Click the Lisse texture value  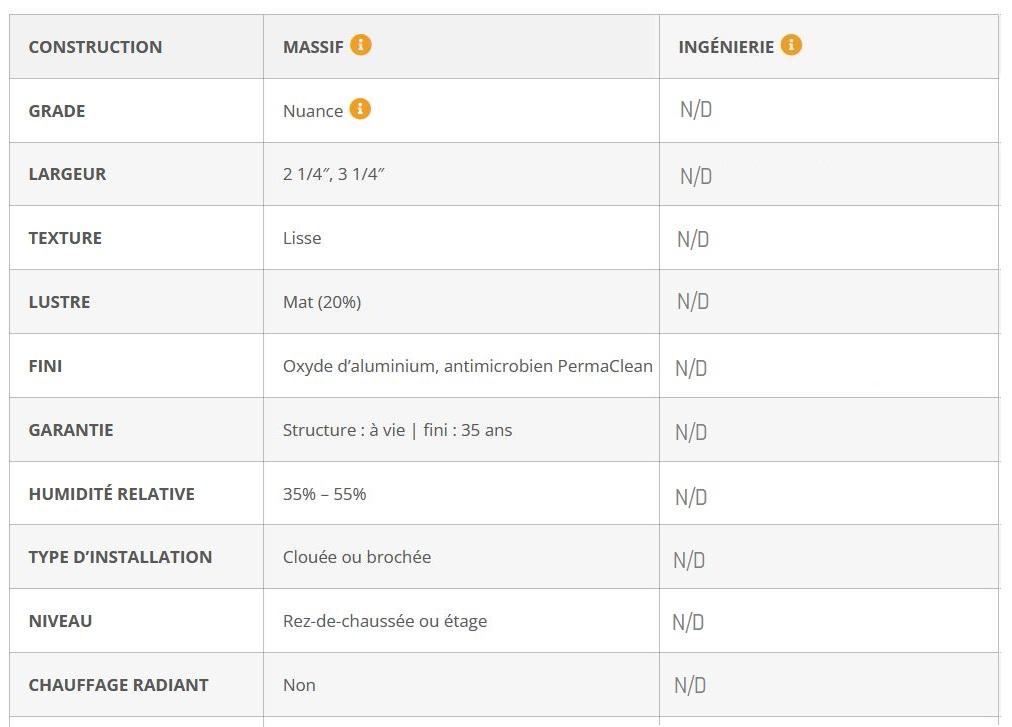[302, 238]
